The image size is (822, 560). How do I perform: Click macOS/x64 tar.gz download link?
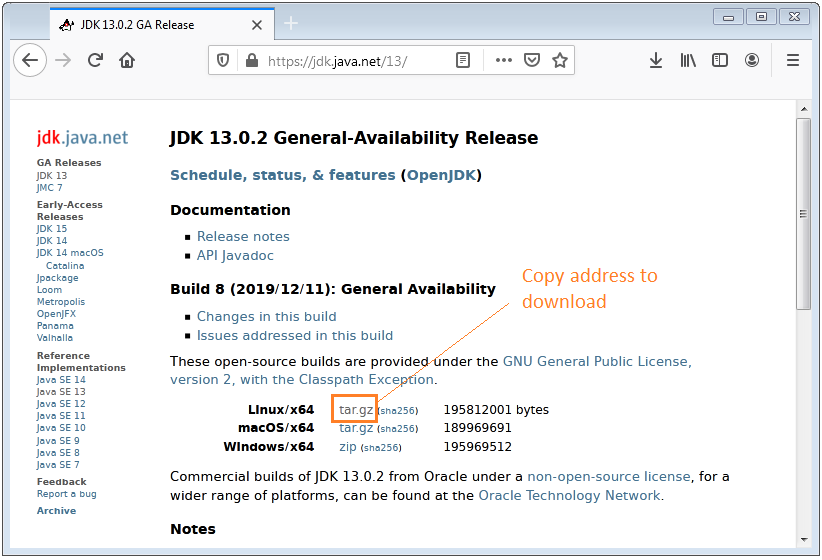(x=356, y=428)
